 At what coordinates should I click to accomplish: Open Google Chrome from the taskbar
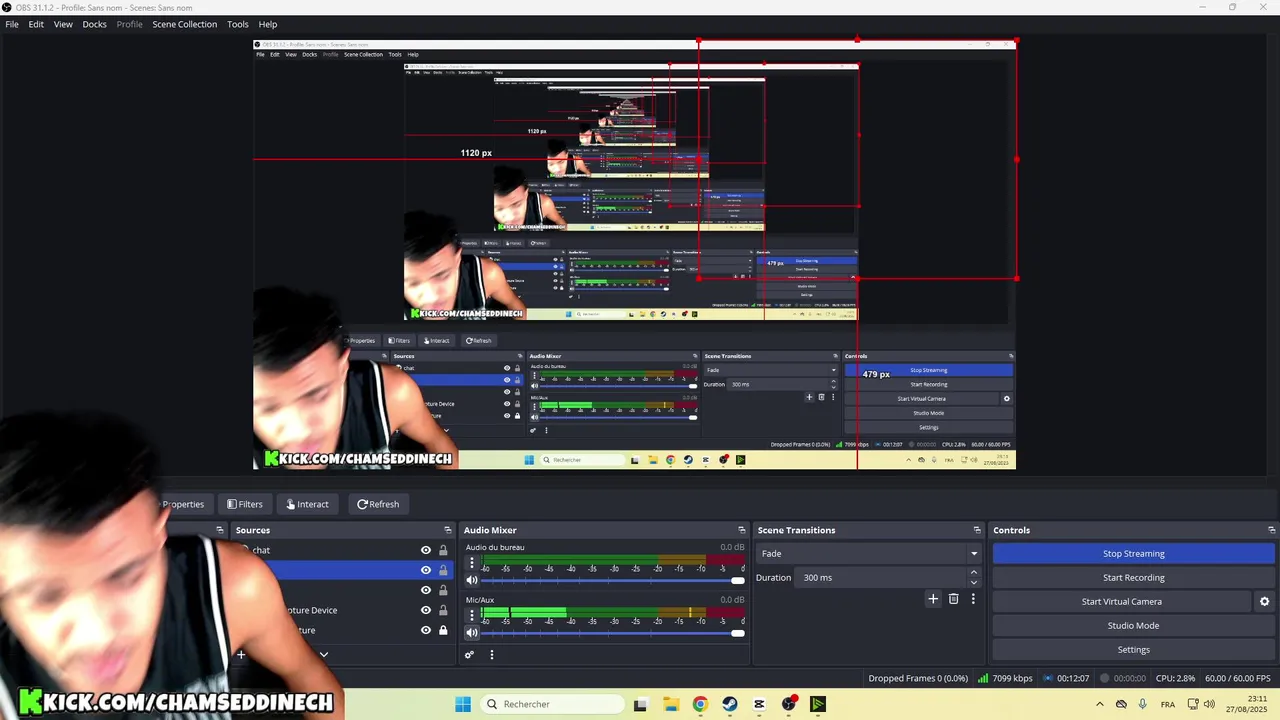(x=700, y=704)
